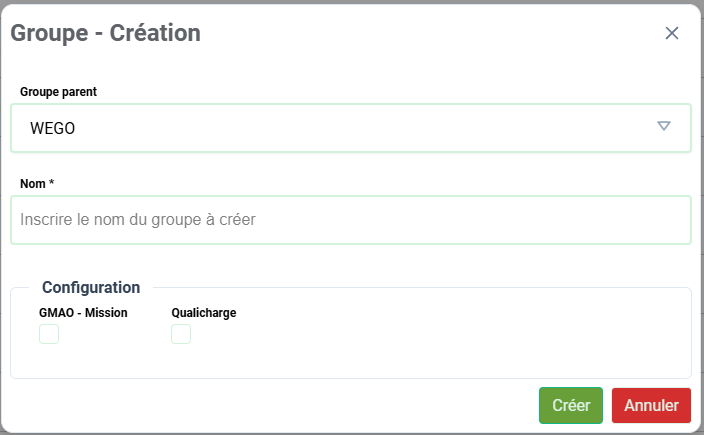Toggle the Qualicharge checkbox
Viewport: 704px width, 435px height.
coord(181,334)
